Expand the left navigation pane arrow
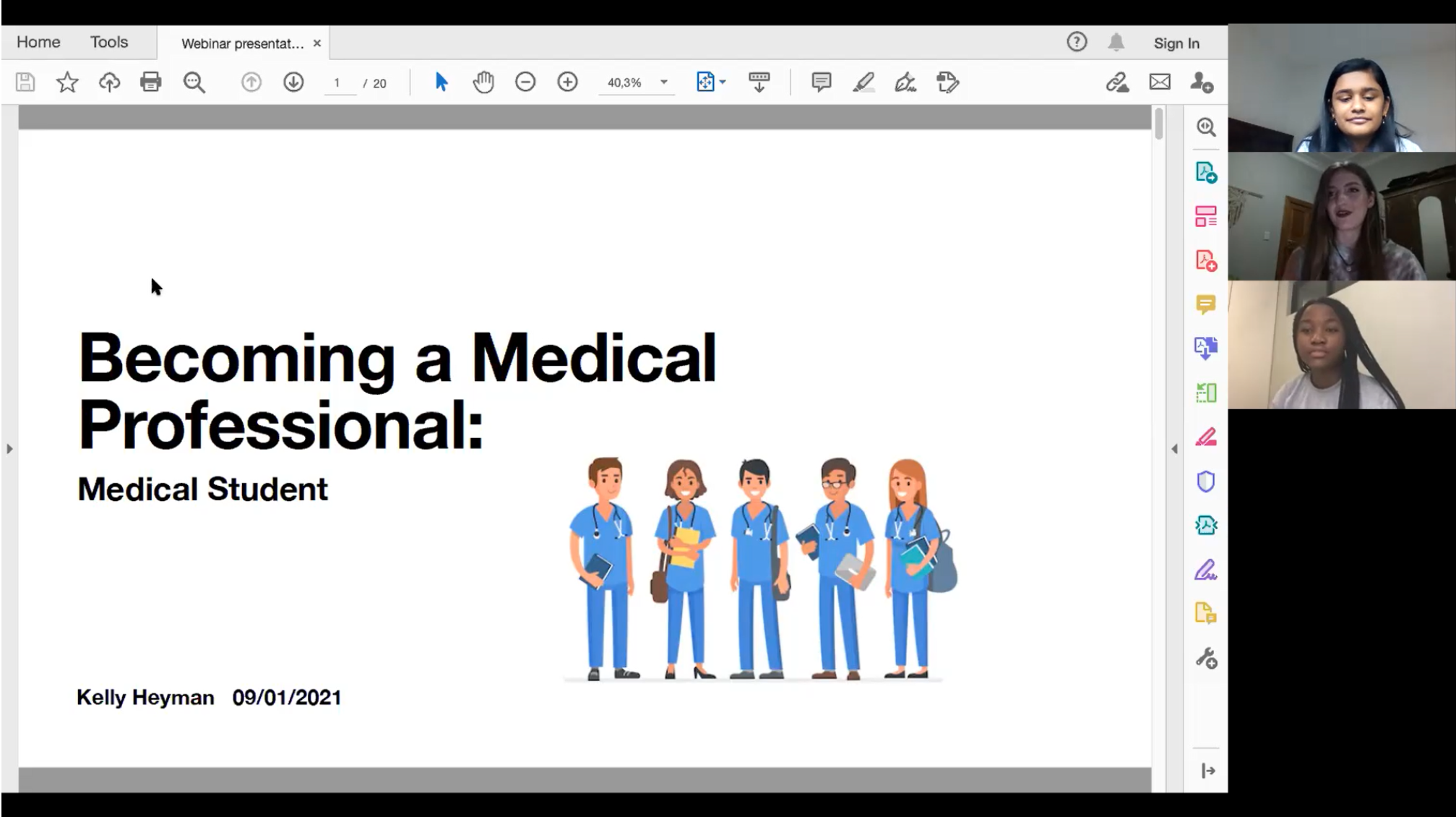Screen dimensions: 1456x817 (x=9, y=449)
